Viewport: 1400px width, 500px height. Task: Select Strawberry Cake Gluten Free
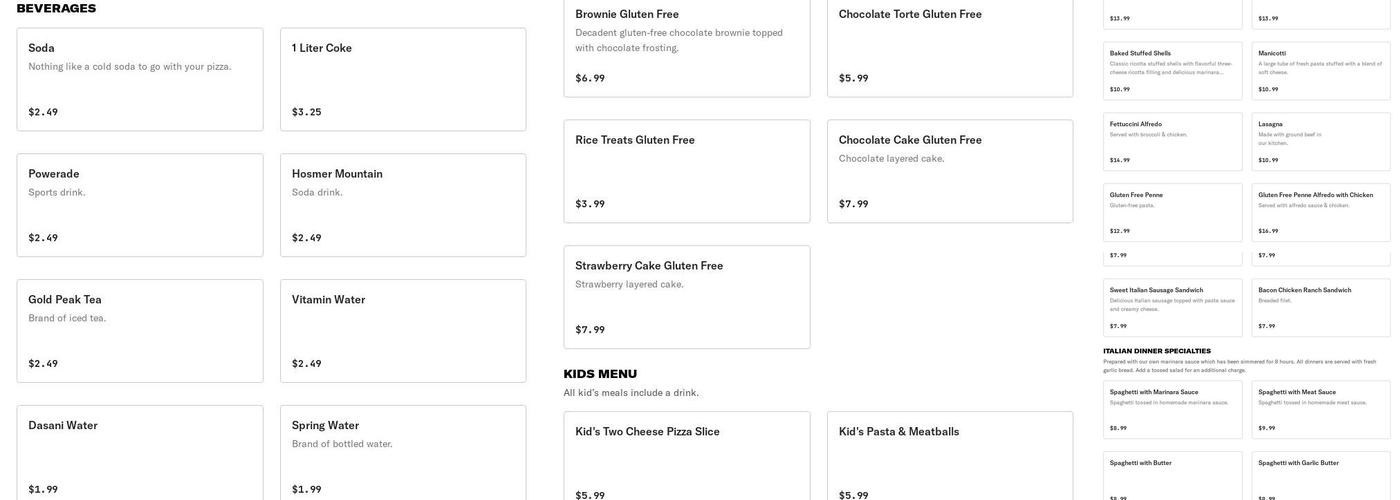click(x=687, y=297)
